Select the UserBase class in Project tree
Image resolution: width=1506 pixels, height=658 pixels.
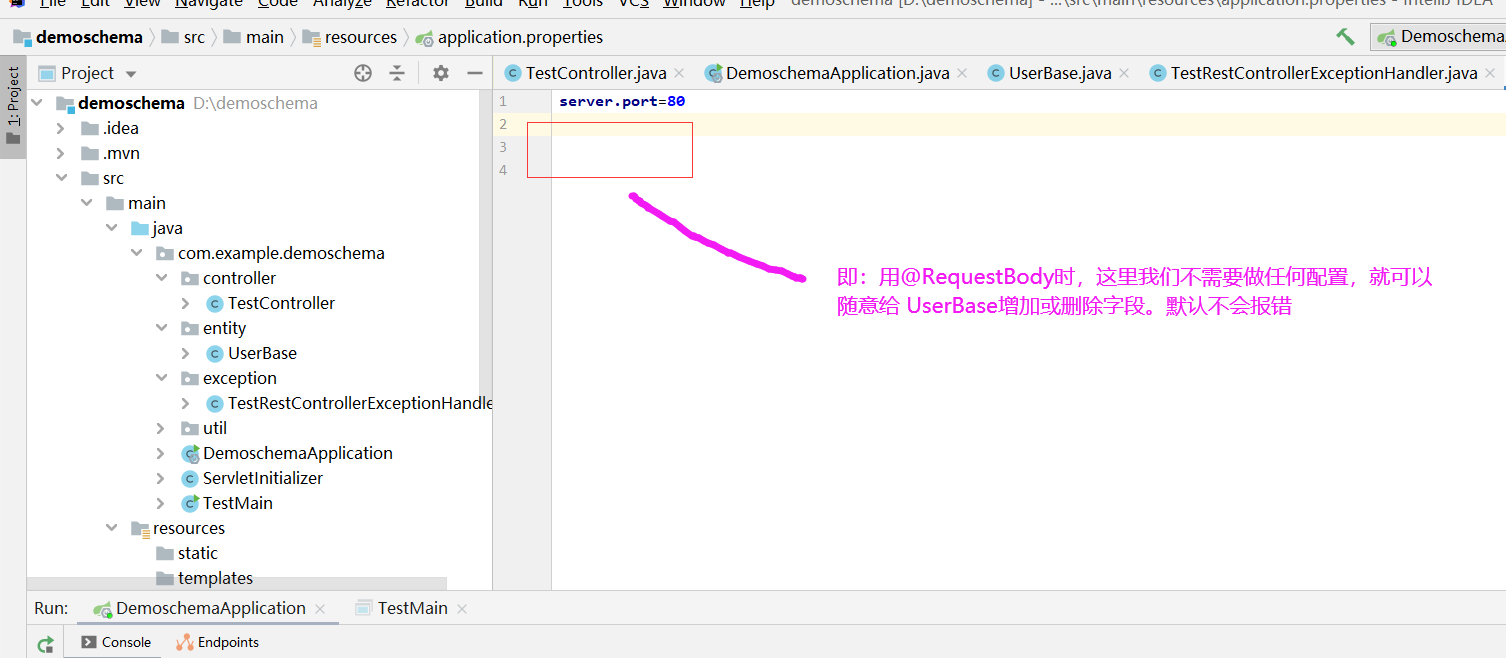(x=261, y=353)
